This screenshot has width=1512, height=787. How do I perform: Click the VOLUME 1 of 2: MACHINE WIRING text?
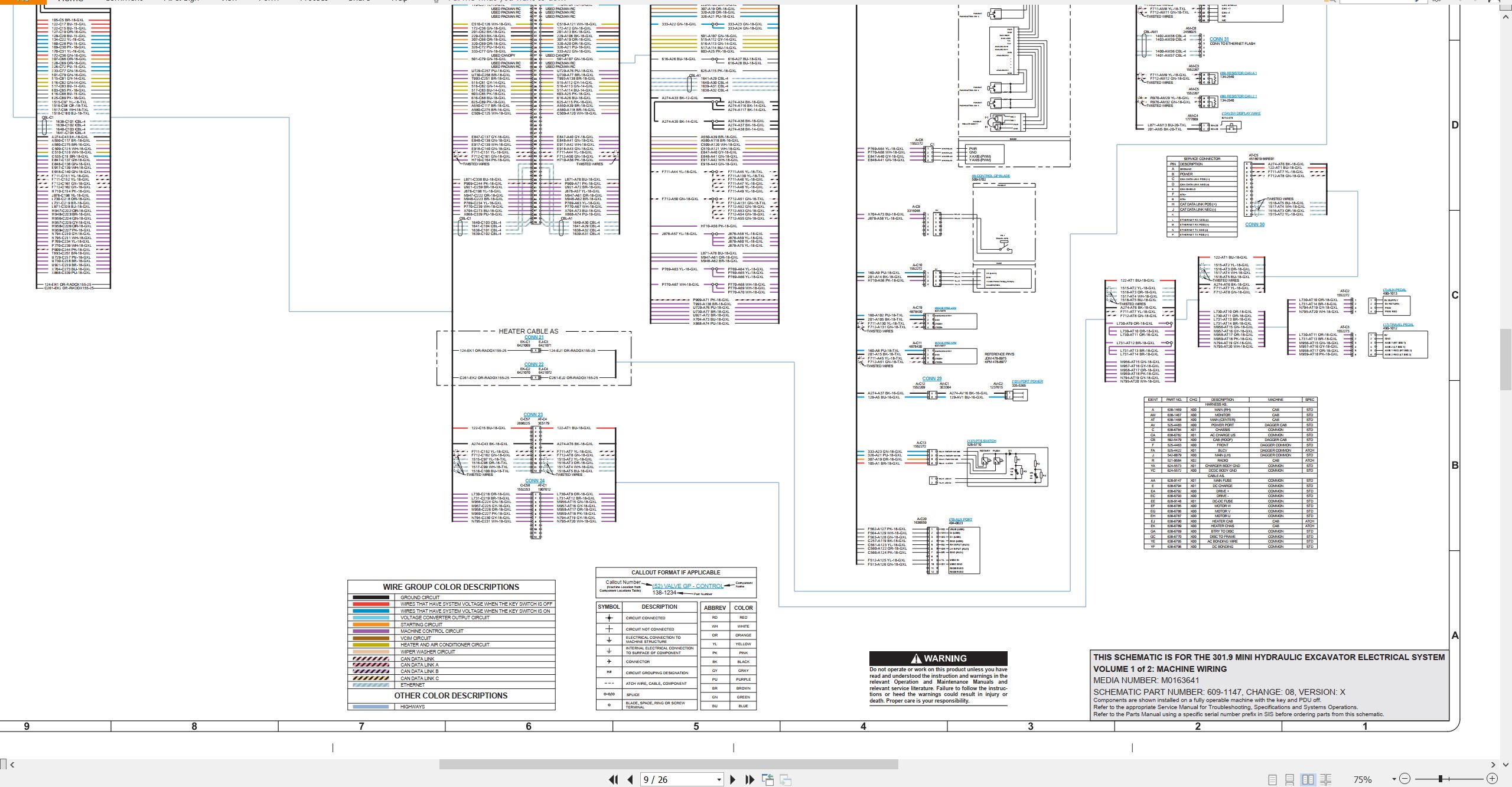point(1160,669)
